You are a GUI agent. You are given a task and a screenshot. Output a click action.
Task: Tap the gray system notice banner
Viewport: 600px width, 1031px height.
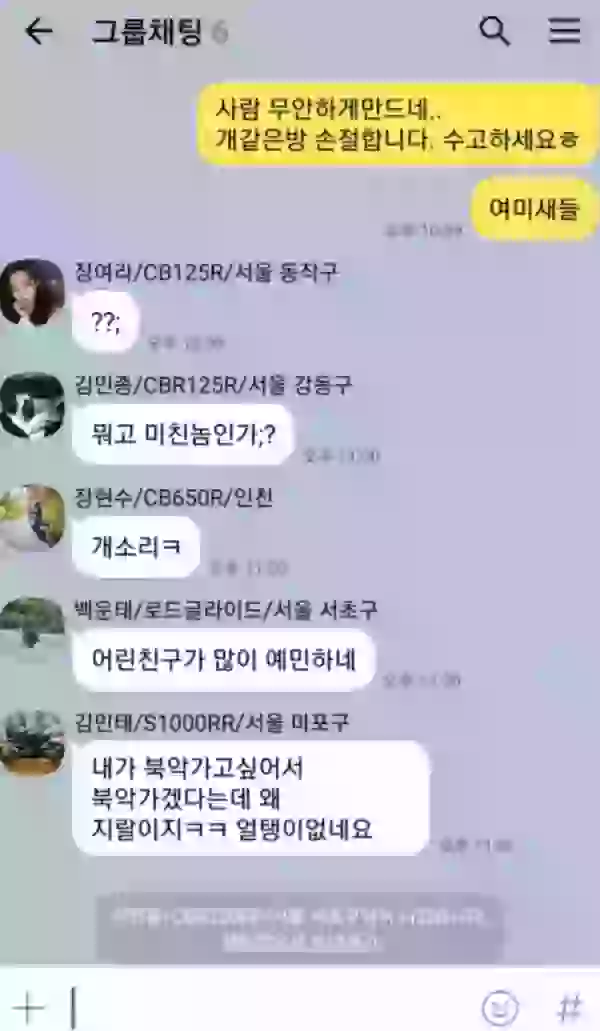tap(299, 928)
